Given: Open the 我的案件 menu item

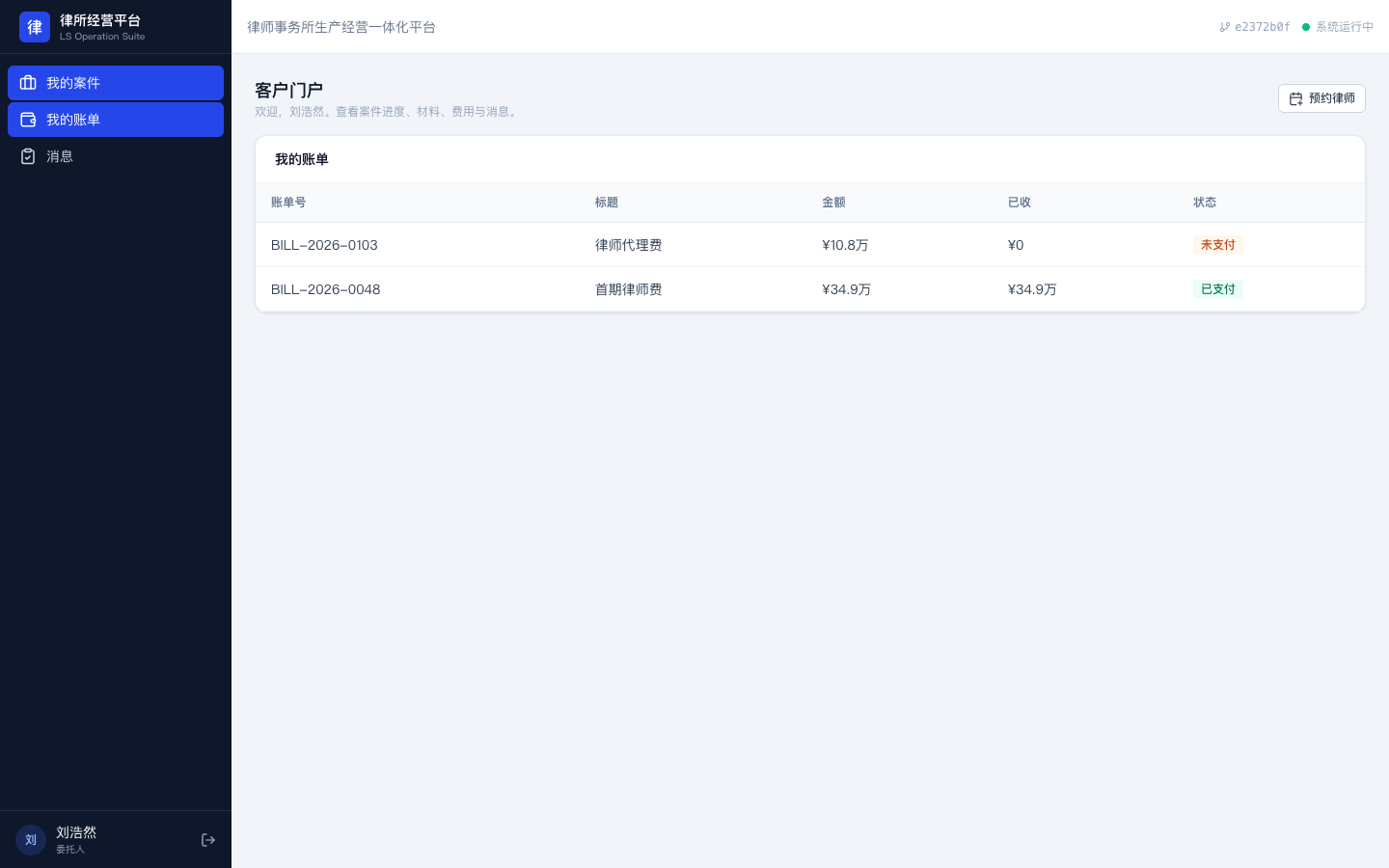Looking at the screenshot, I should 116,83.
